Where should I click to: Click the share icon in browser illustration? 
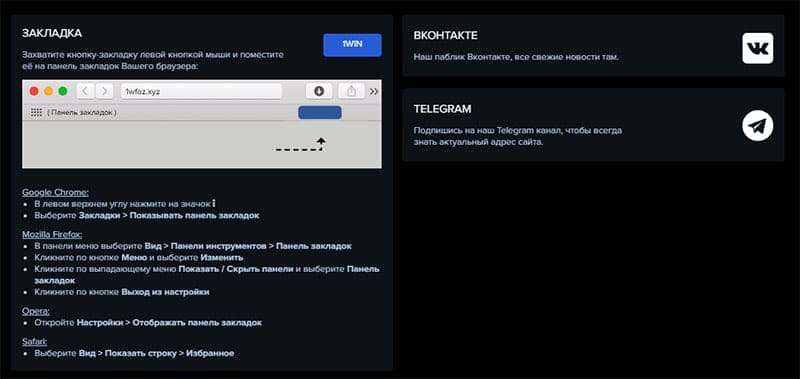tap(352, 91)
